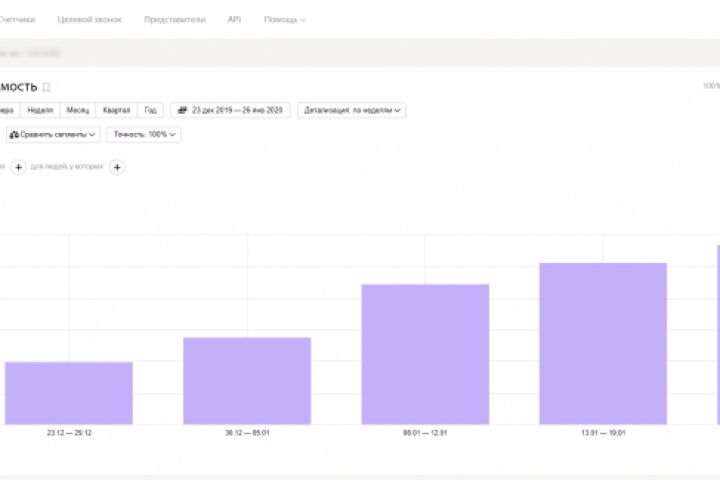The height and width of the screenshot is (480, 720).
Task: Click the axis label 30.12 — 05.01
Action: tap(247, 433)
